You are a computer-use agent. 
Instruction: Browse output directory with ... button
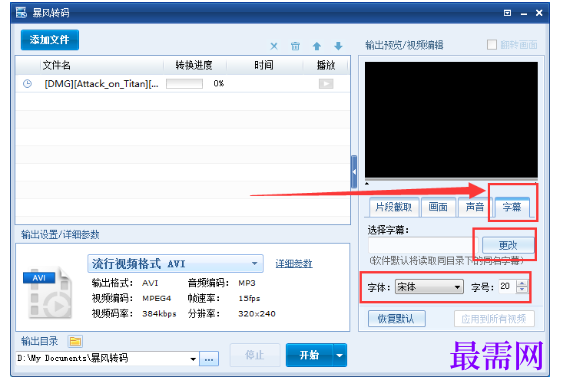tap(209, 359)
